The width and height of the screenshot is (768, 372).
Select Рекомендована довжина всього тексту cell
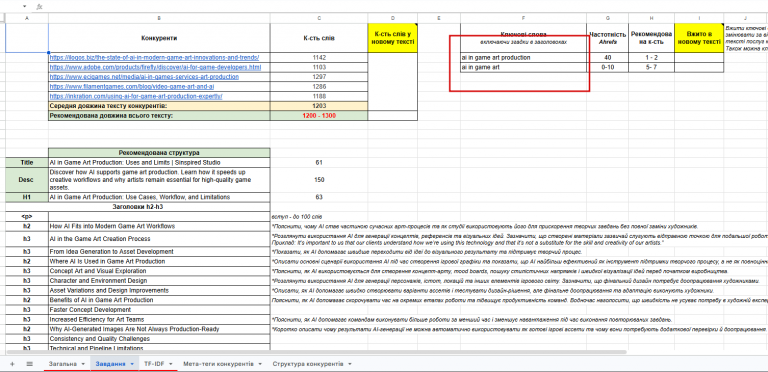click(x=159, y=116)
